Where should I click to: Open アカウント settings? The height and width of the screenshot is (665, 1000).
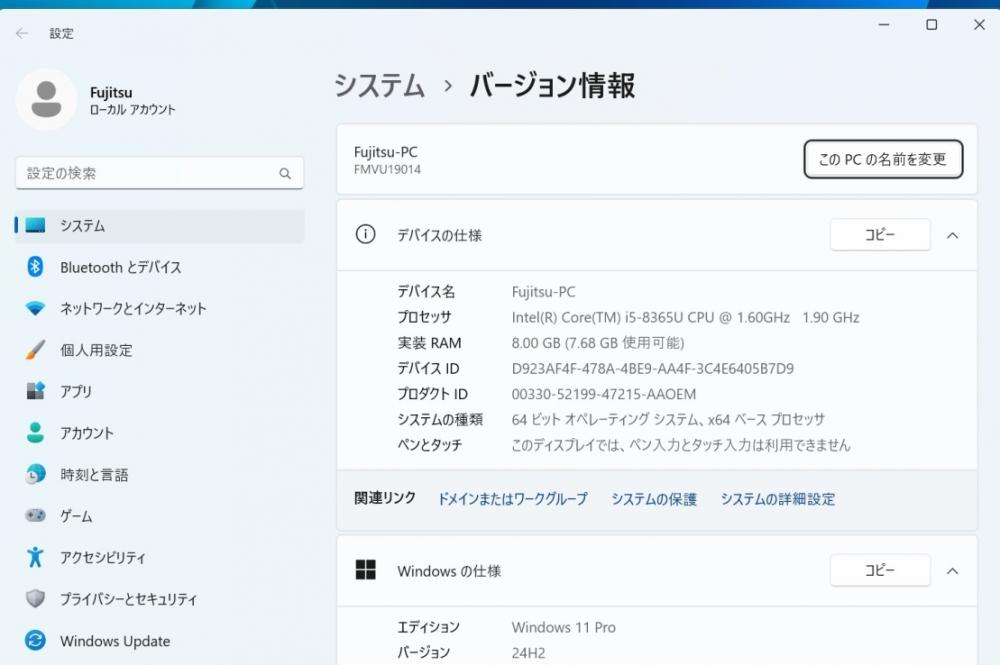click(159, 433)
